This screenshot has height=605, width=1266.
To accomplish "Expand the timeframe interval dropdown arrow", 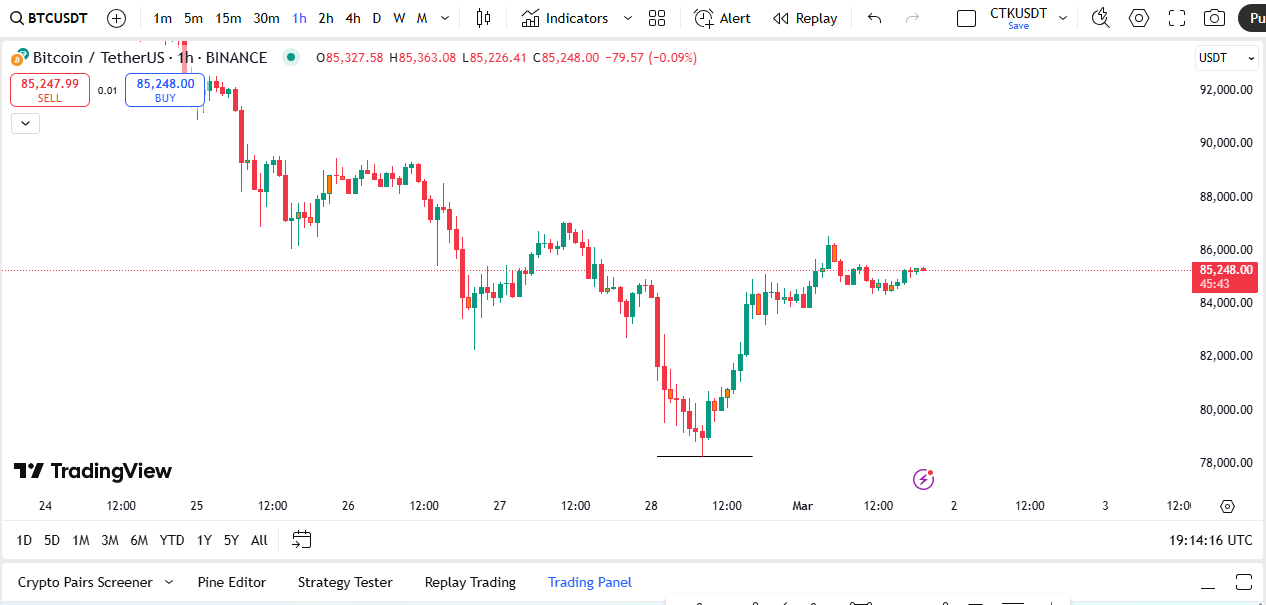I will [x=445, y=18].
